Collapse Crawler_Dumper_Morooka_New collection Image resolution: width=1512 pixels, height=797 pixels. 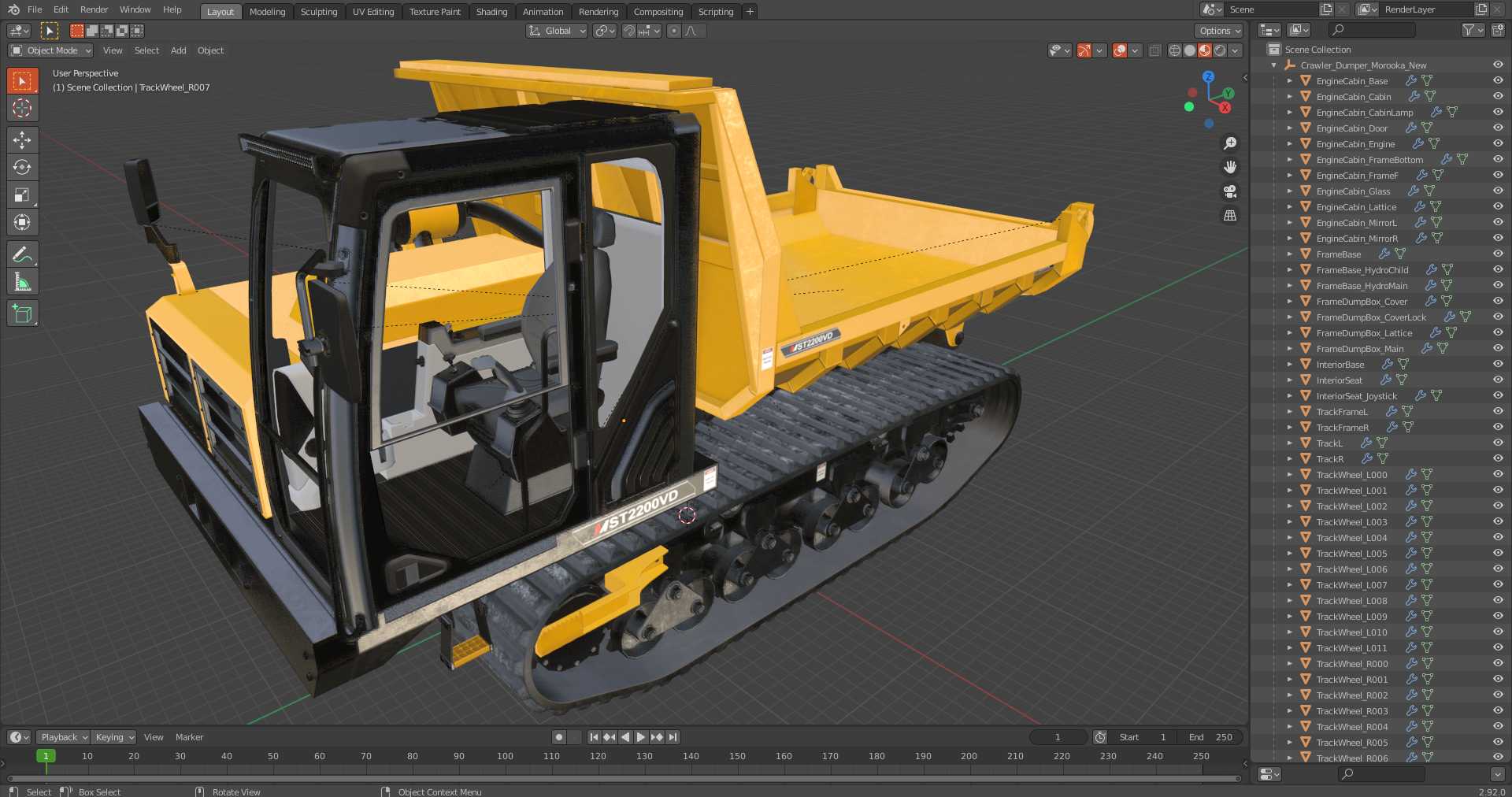point(1274,65)
